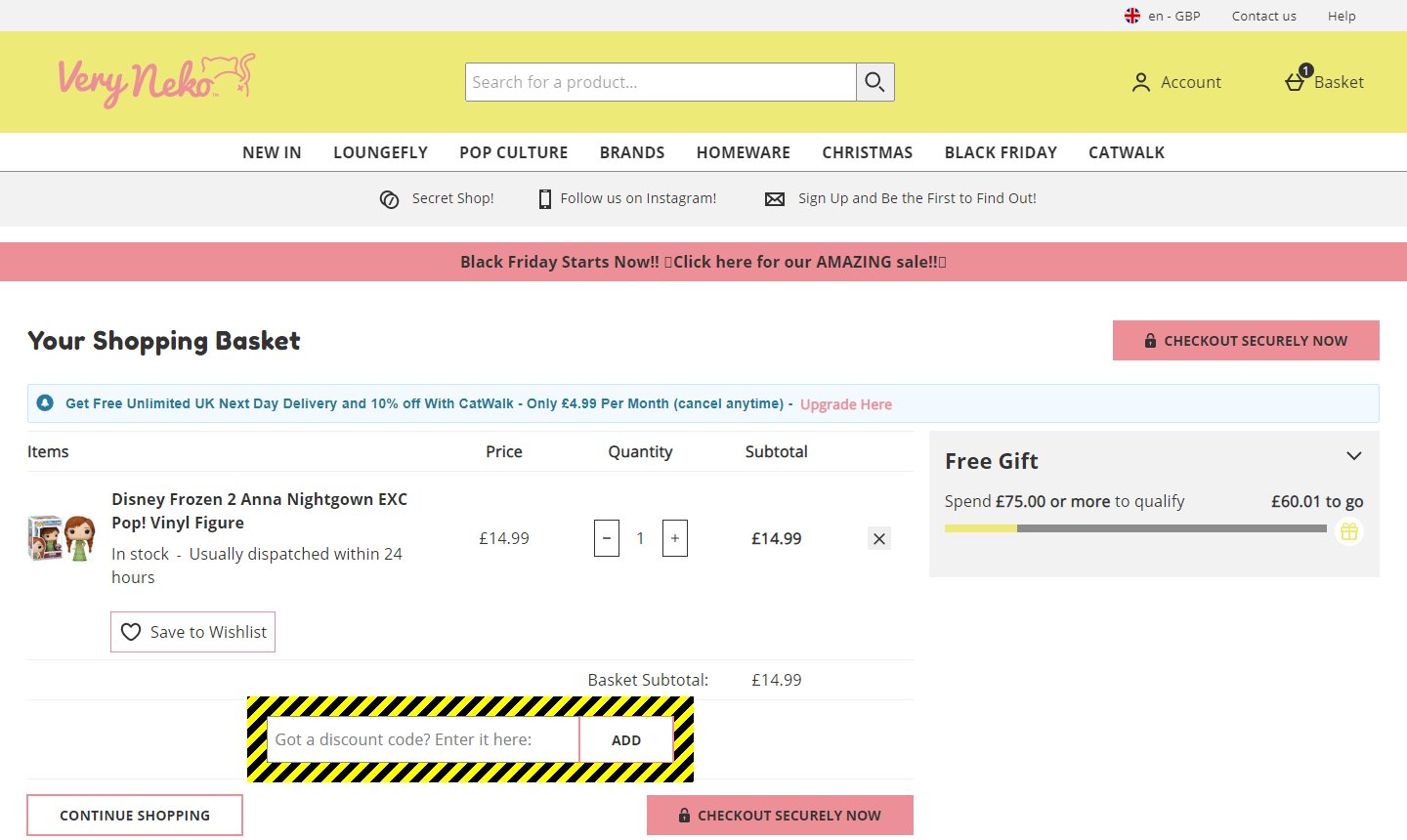Click the search magnifier icon button
This screenshot has height=840, width=1407.
click(875, 82)
